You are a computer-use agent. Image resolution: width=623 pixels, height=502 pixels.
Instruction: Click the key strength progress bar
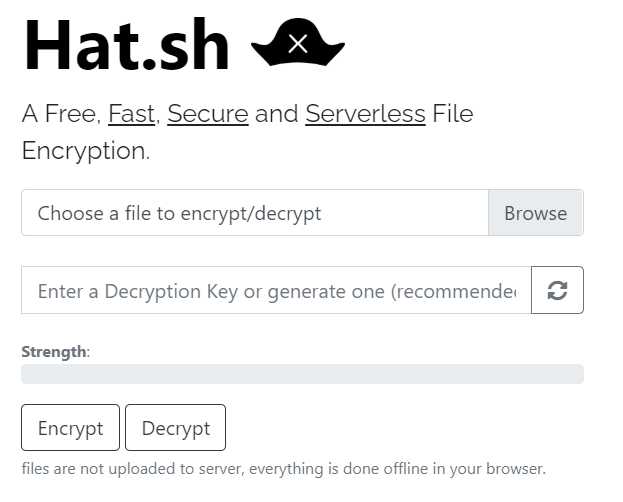[x=302, y=374]
